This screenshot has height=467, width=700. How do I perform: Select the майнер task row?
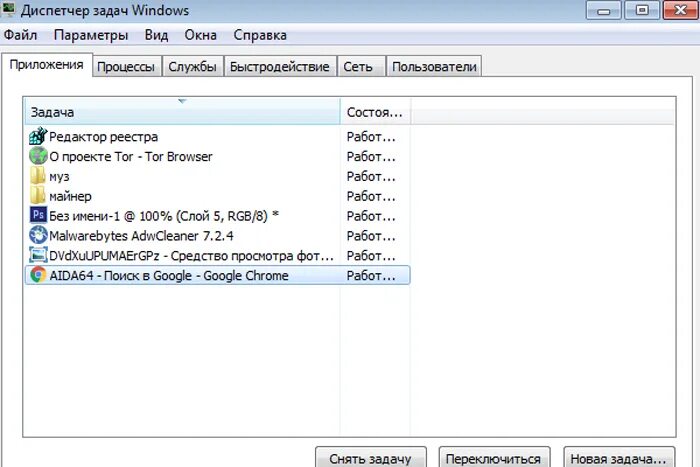[x=217, y=196]
